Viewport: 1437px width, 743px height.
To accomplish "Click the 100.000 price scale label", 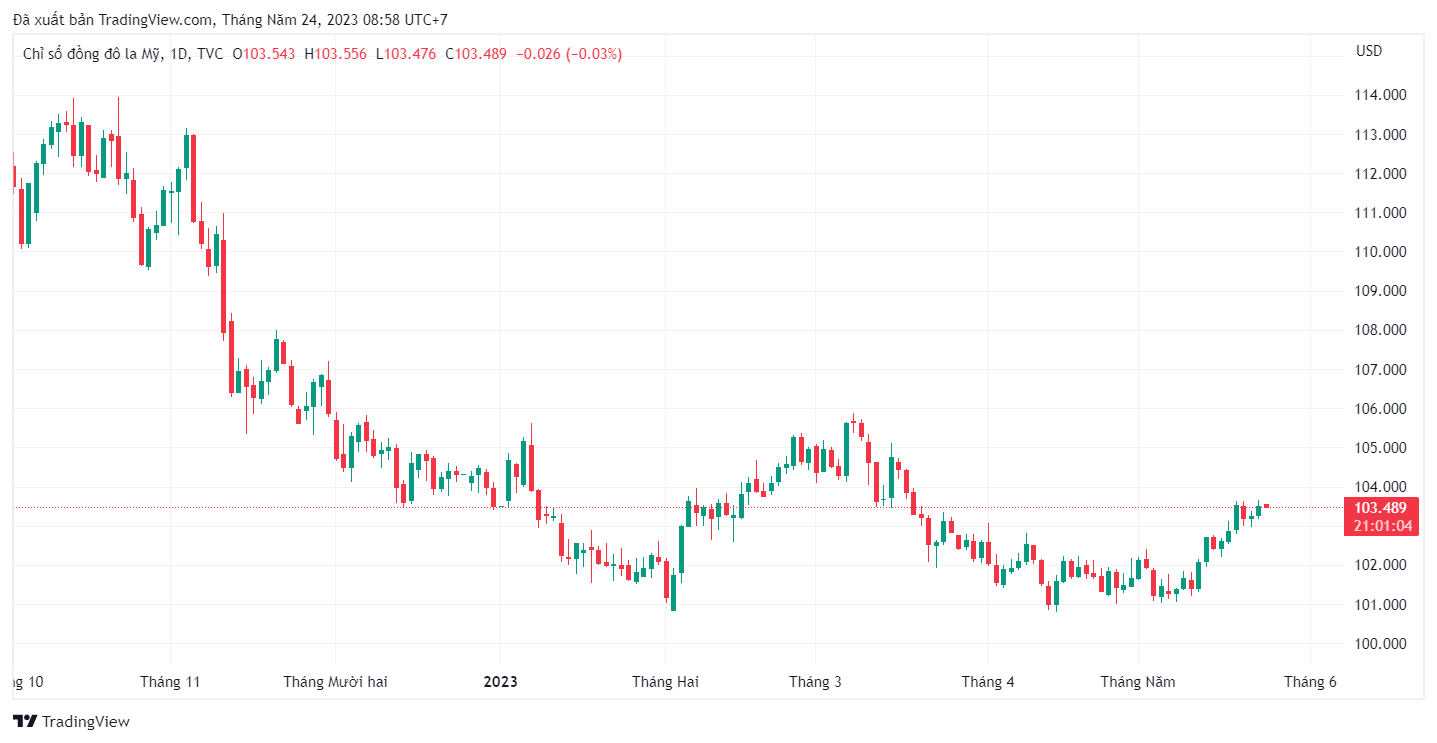I will 1379,644.
